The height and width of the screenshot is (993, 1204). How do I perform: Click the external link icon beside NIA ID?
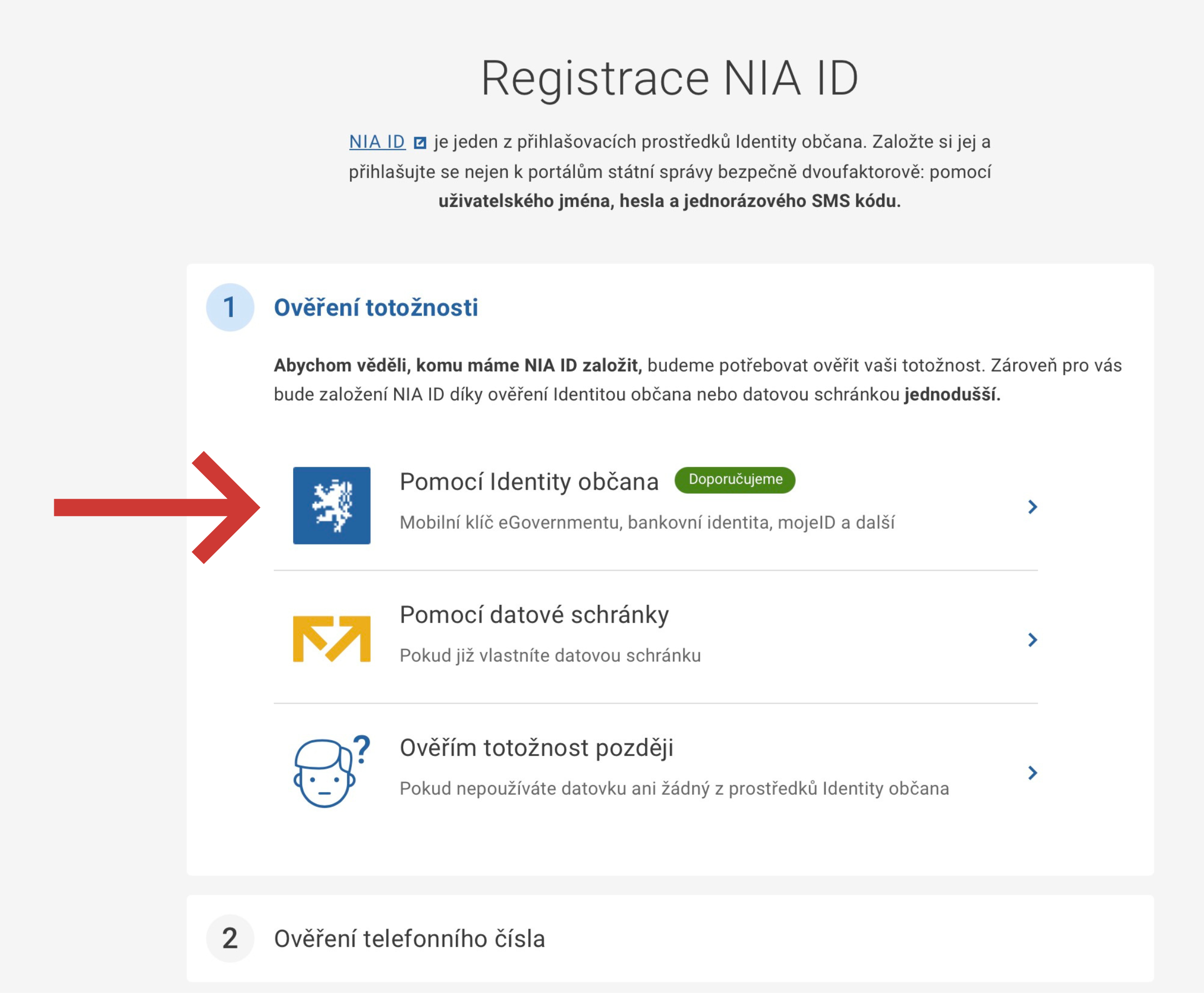point(420,143)
